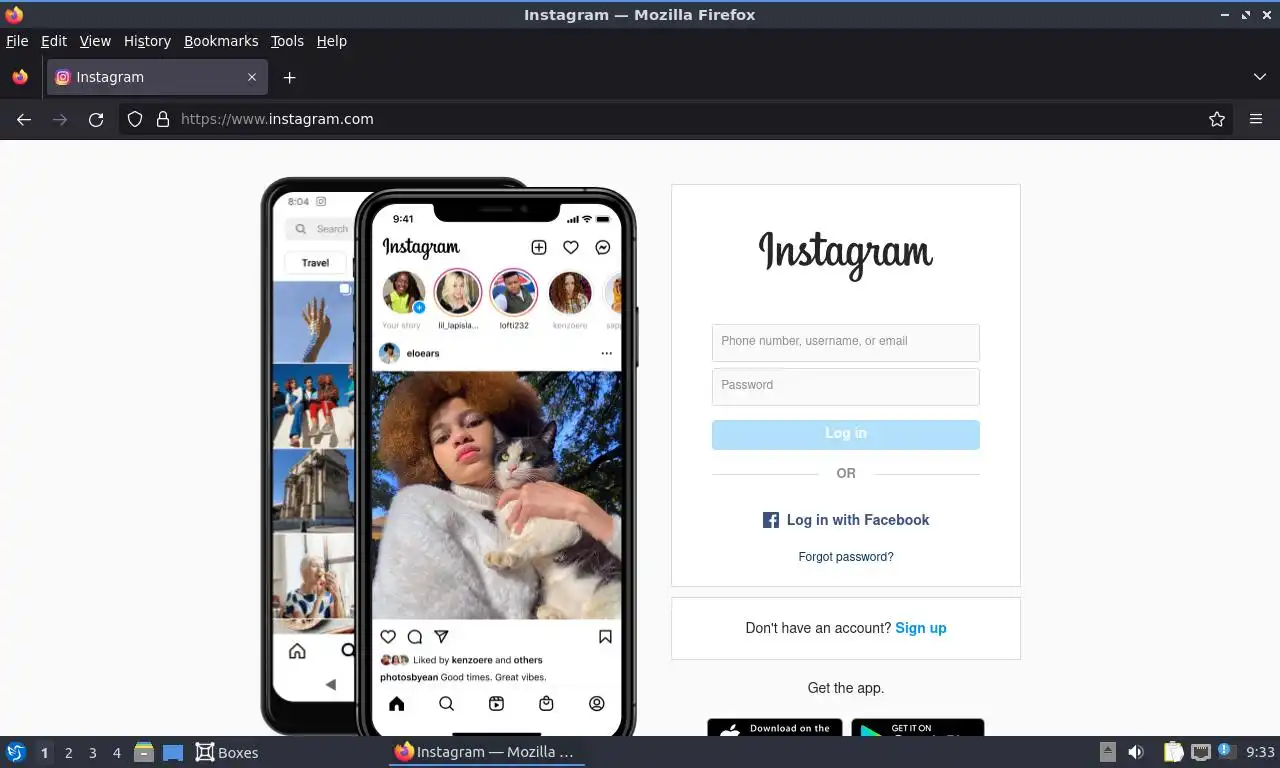Click the Log in button
The image size is (1280, 768).
(846, 434)
